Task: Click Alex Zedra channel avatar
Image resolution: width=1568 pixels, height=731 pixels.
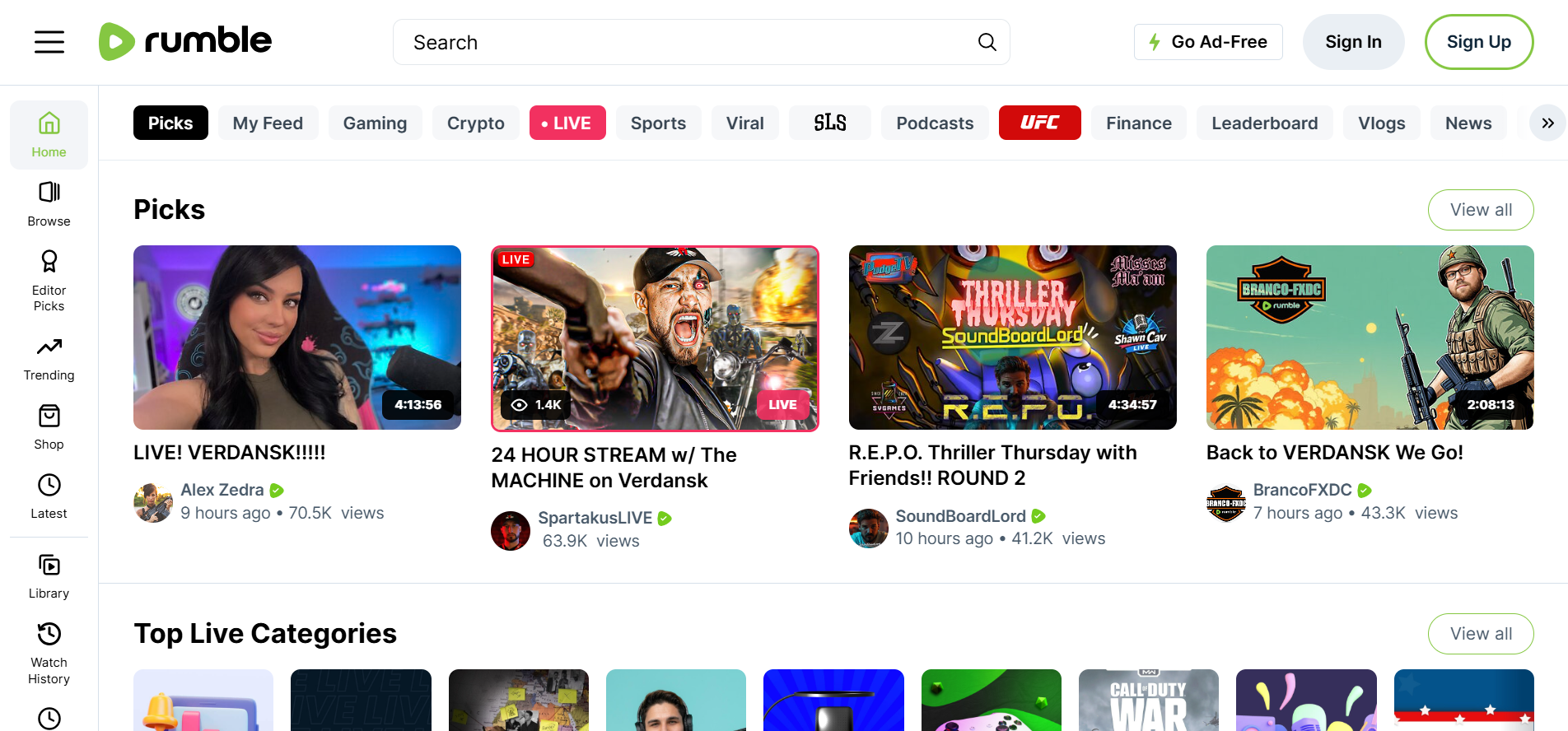Action: [153, 502]
